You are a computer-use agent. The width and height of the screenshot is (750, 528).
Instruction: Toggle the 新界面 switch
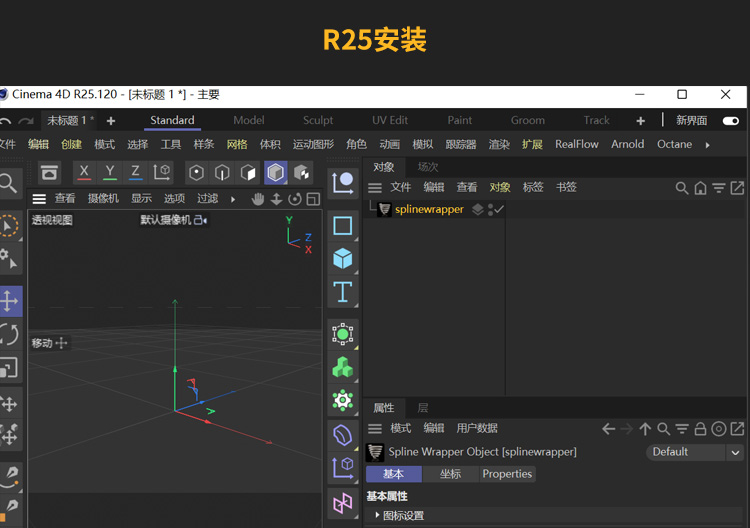tap(731, 121)
